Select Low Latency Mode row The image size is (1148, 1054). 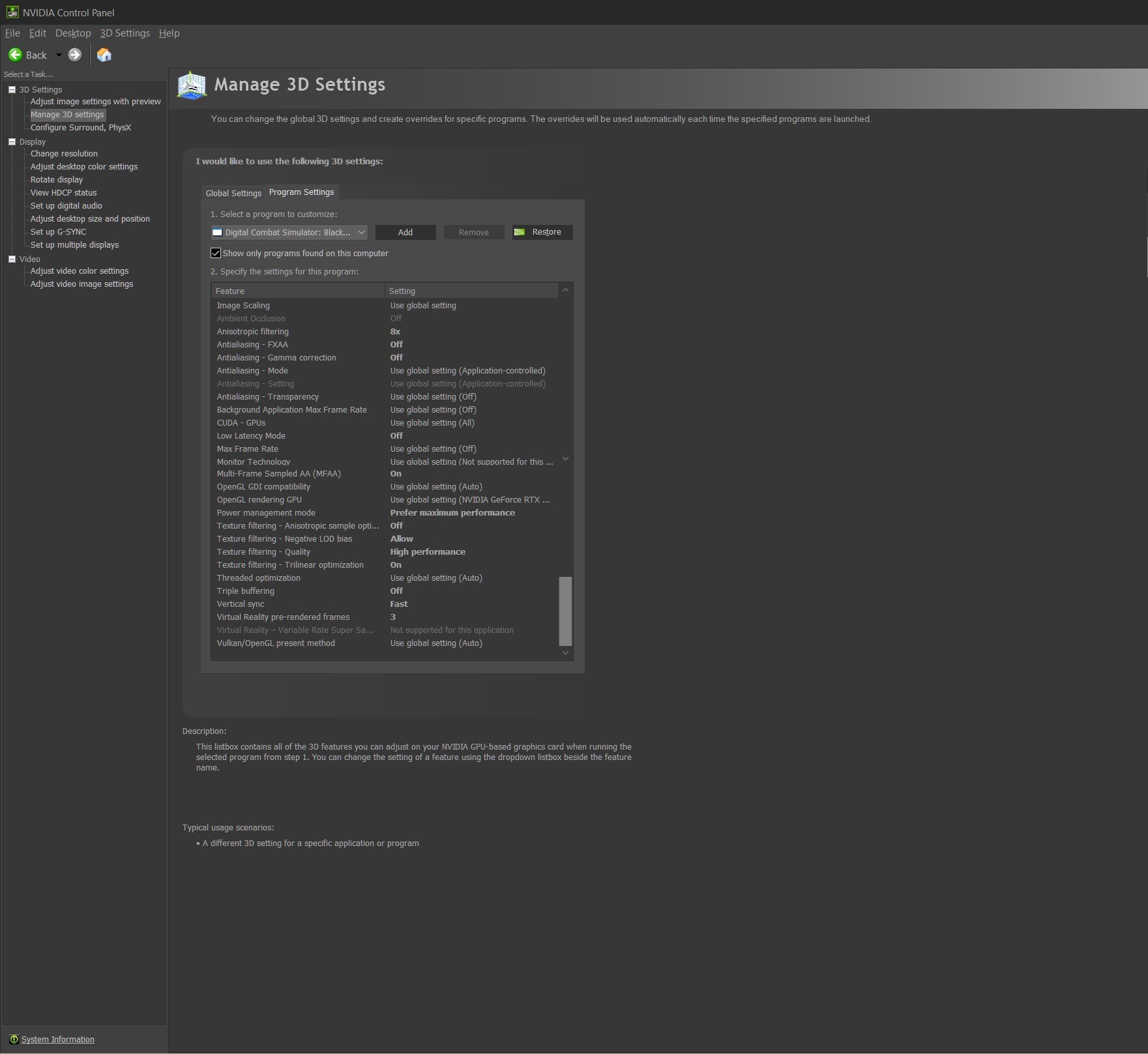coord(385,436)
